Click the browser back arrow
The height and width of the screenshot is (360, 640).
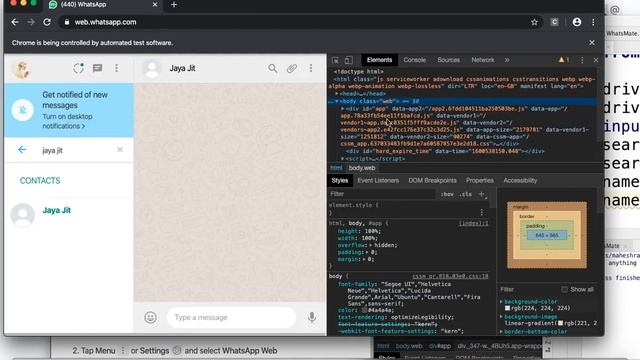click(15, 22)
